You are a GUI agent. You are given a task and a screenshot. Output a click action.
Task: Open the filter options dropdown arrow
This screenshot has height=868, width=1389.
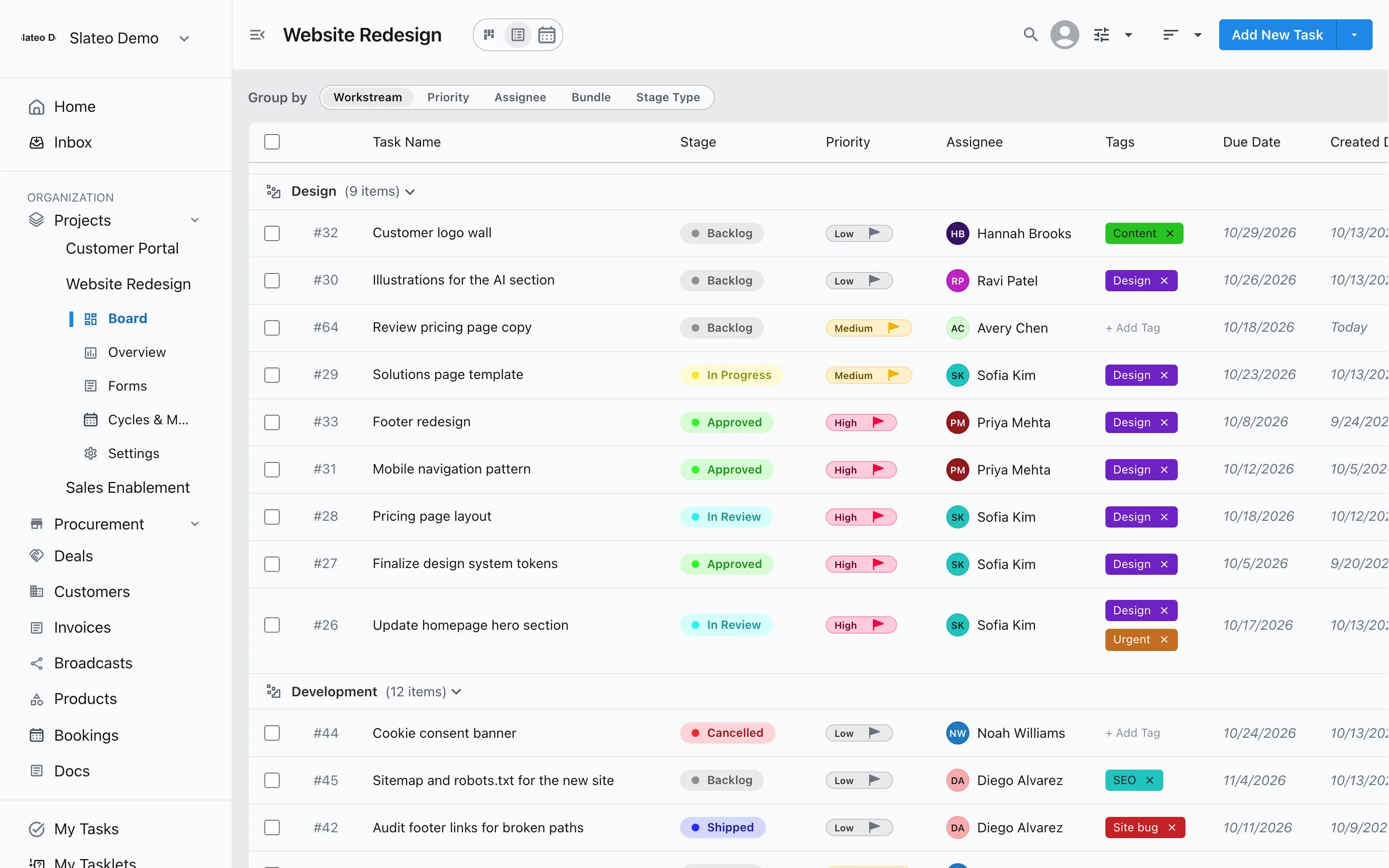[x=1129, y=35]
